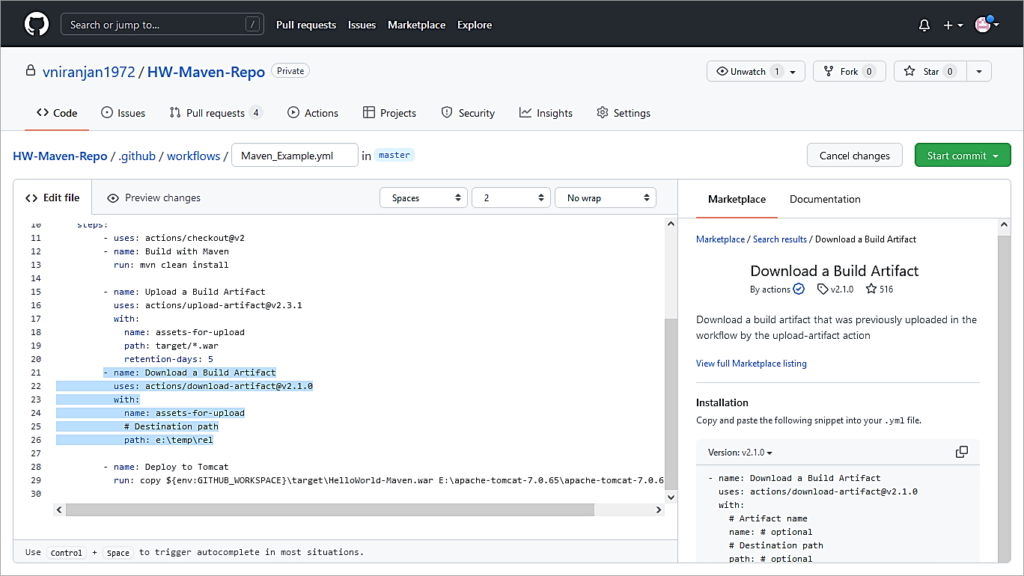The height and width of the screenshot is (576, 1024).
Task: Open View full Marketplace listing link
Action: (751, 363)
